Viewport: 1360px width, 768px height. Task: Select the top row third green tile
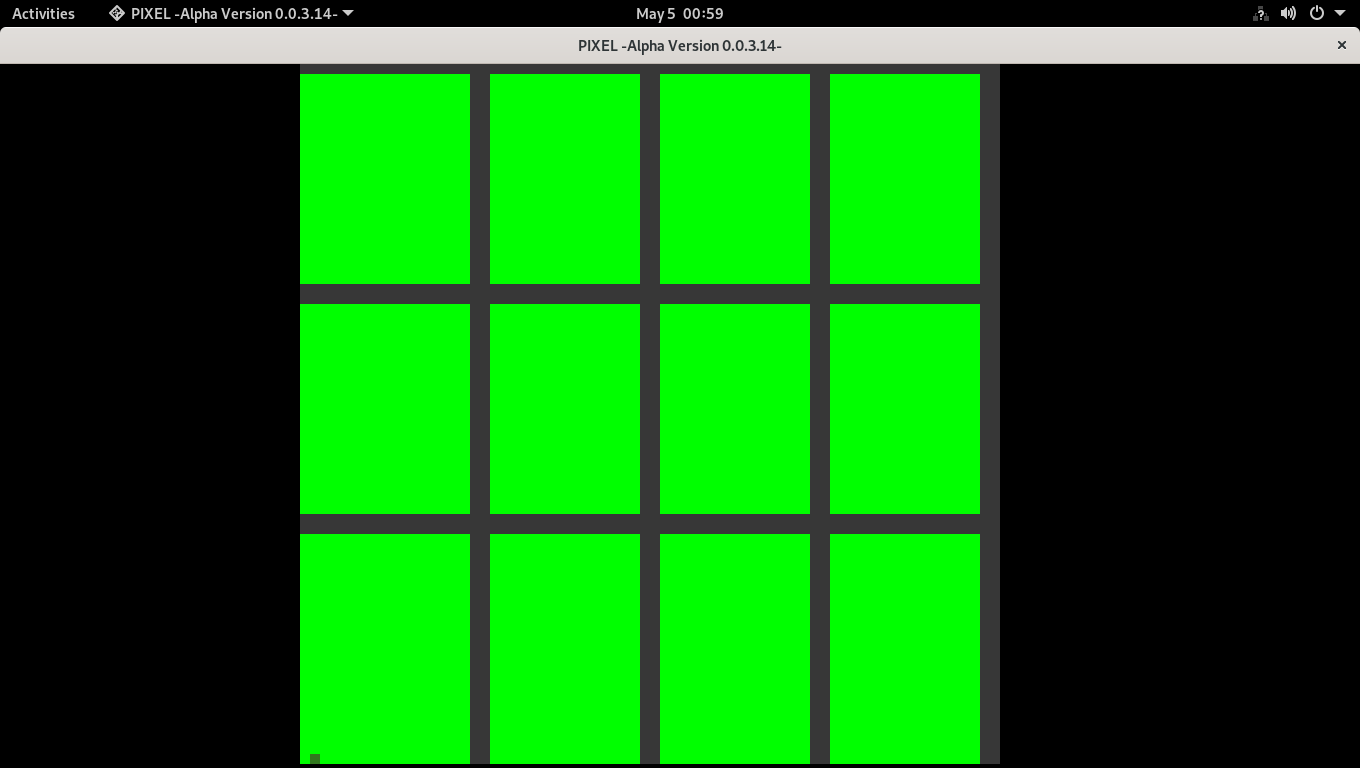[x=735, y=179]
